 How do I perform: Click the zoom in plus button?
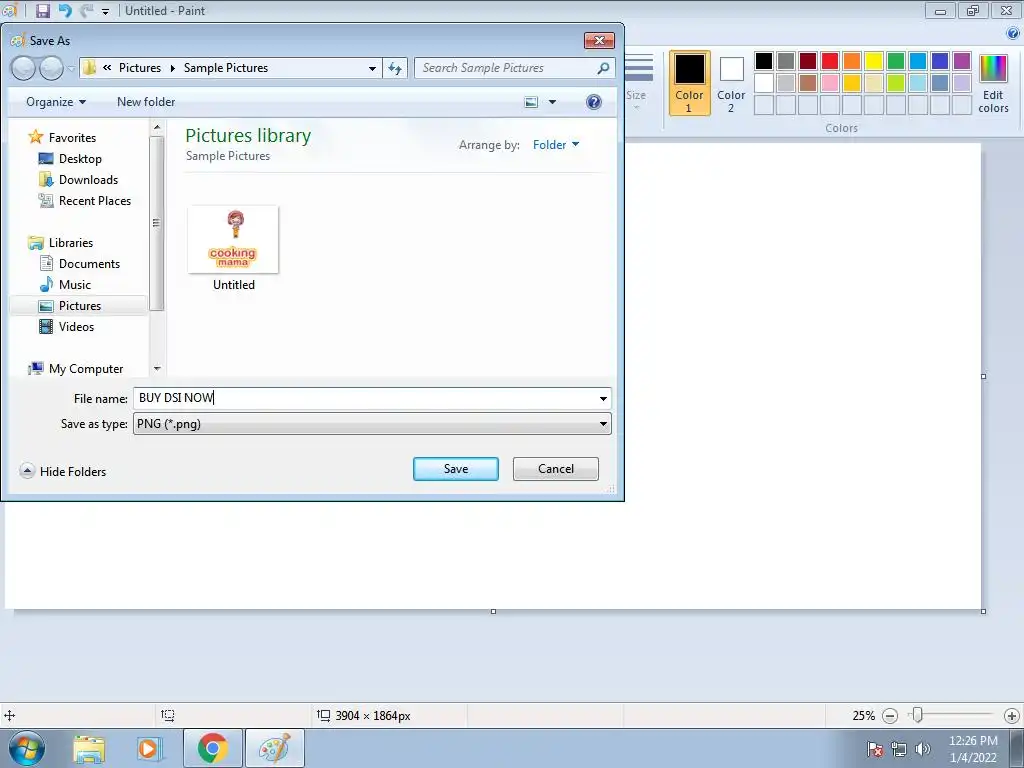pyautogui.click(x=1012, y=716)
